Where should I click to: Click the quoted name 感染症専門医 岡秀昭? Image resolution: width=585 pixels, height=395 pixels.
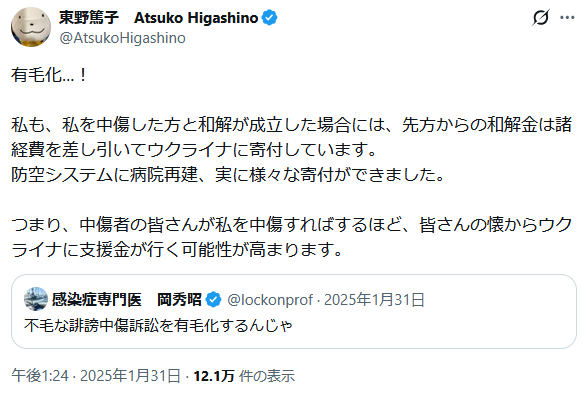click(x=126, y=300)
